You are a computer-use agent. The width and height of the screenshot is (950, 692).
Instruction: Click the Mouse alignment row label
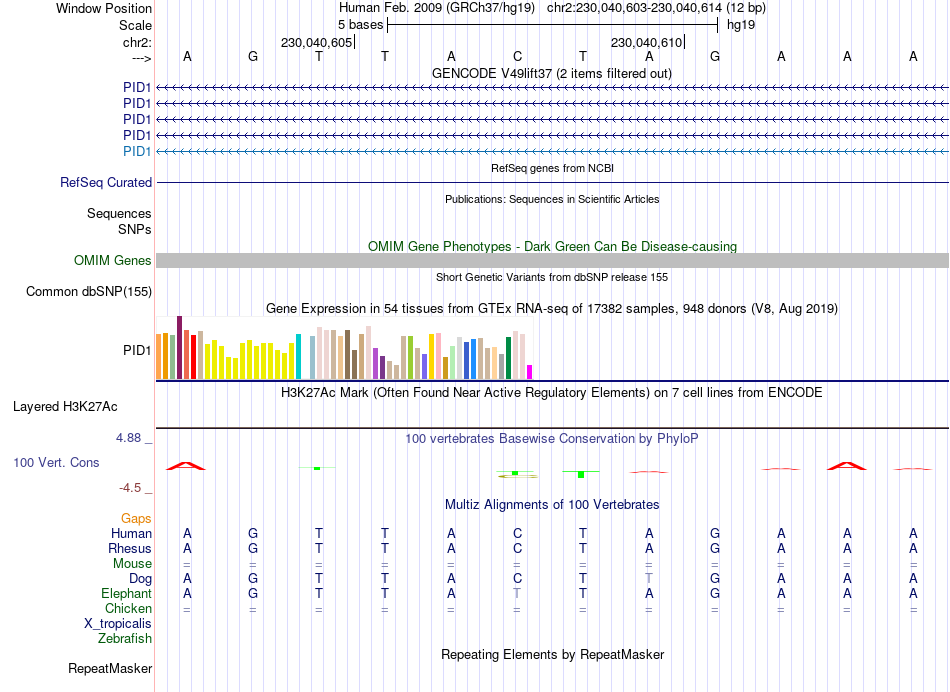[x=132, y=564]
